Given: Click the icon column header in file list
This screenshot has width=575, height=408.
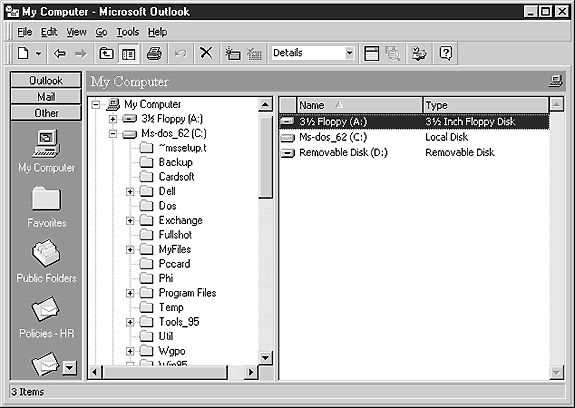Looking at the screenshot, I should click(x=288, y=105).
